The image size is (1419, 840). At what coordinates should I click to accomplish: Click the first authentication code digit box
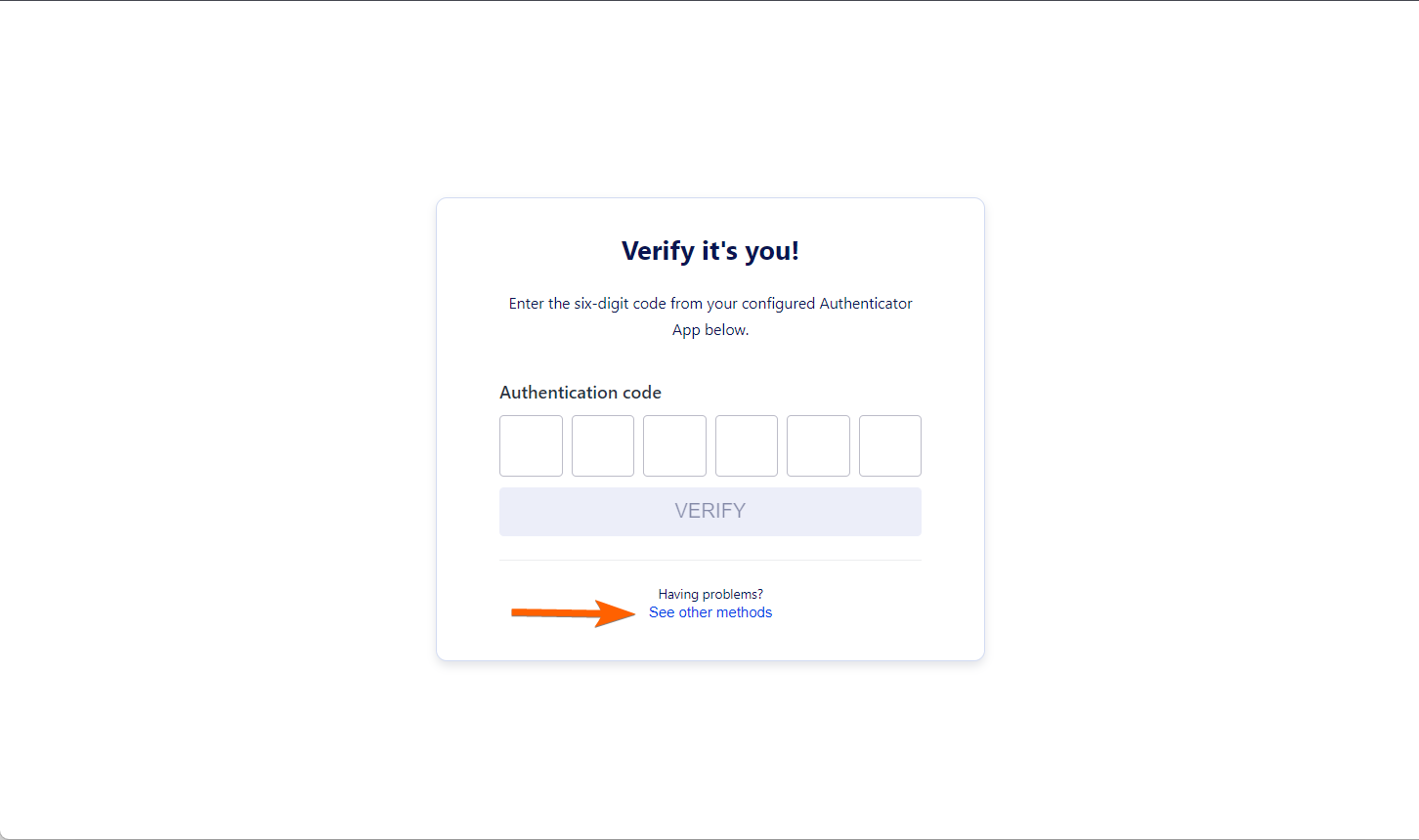tap(531, 445)
